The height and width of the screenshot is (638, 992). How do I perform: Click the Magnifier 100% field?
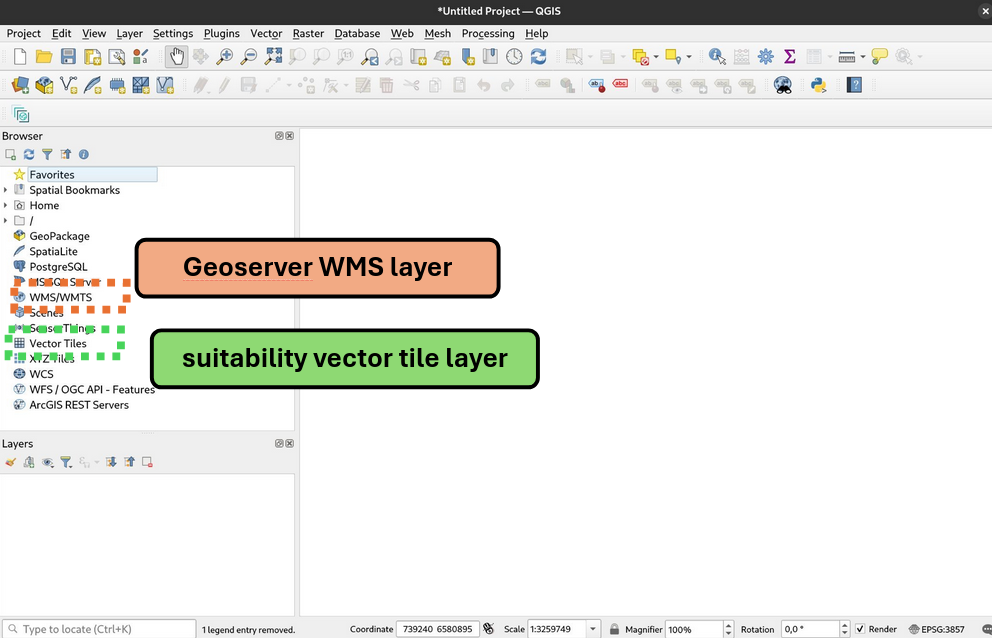click(x=694, y=629)
